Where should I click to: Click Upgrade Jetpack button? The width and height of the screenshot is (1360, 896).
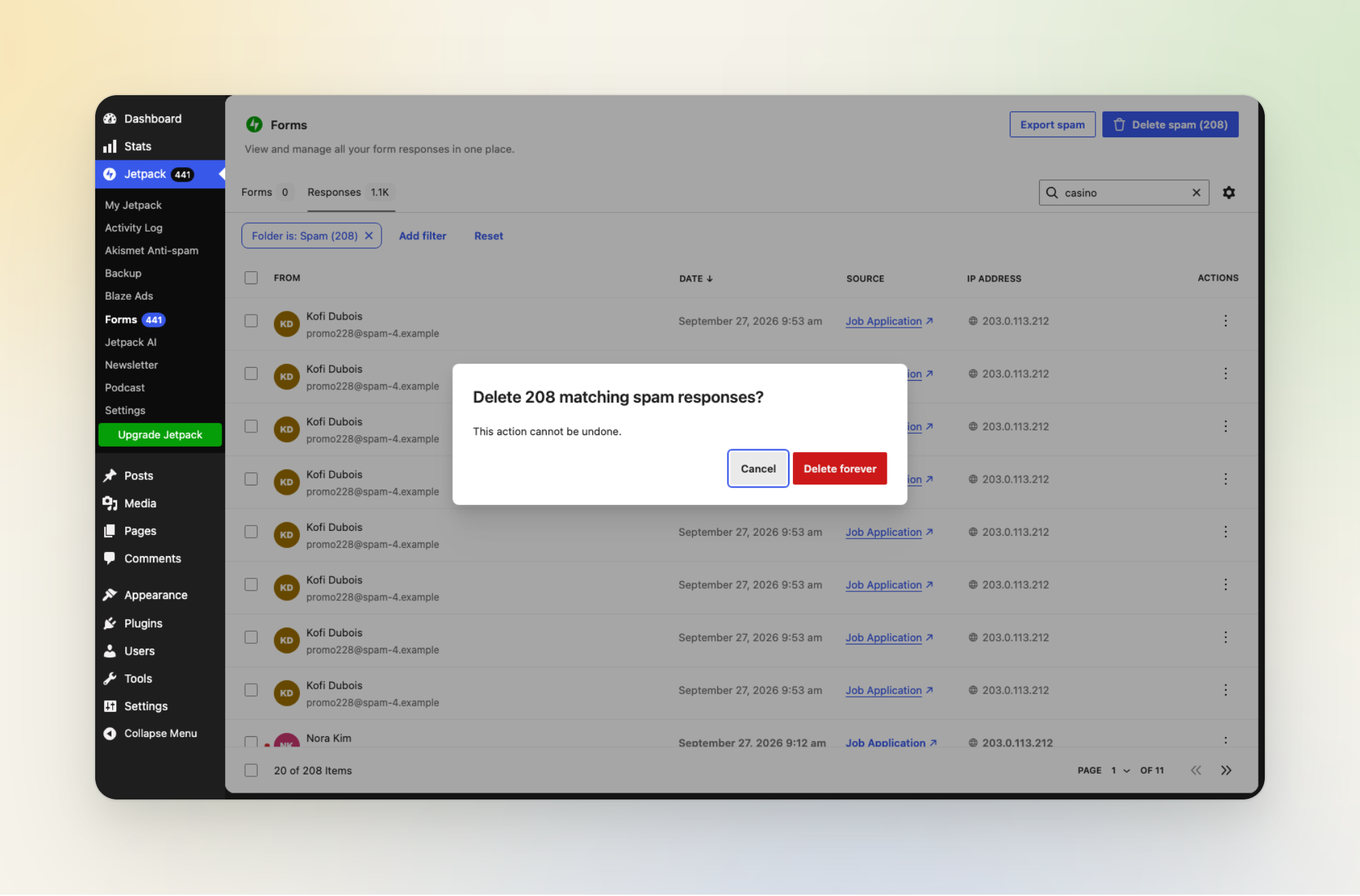click(160, 434)
